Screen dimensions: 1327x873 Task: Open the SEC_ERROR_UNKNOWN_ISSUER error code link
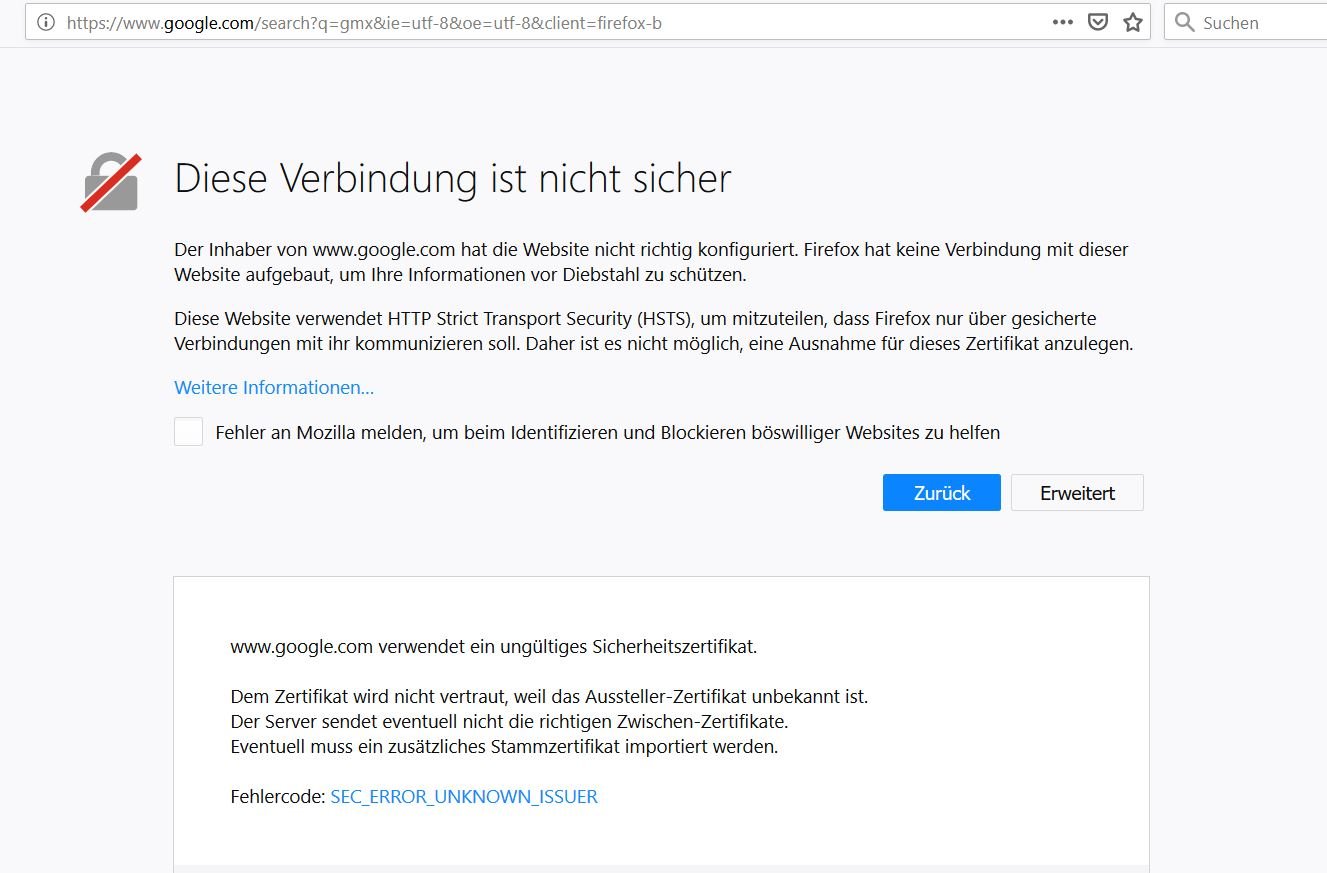[464, 797]
